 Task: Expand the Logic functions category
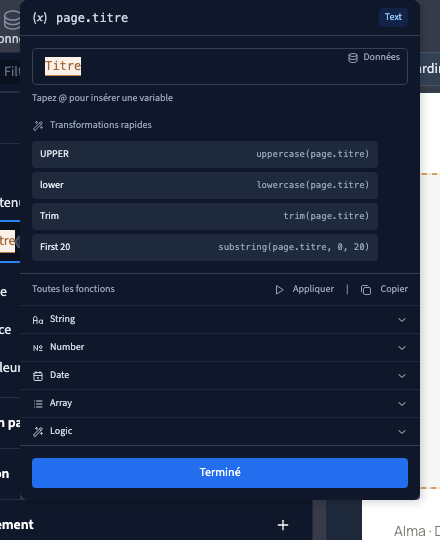220,432
